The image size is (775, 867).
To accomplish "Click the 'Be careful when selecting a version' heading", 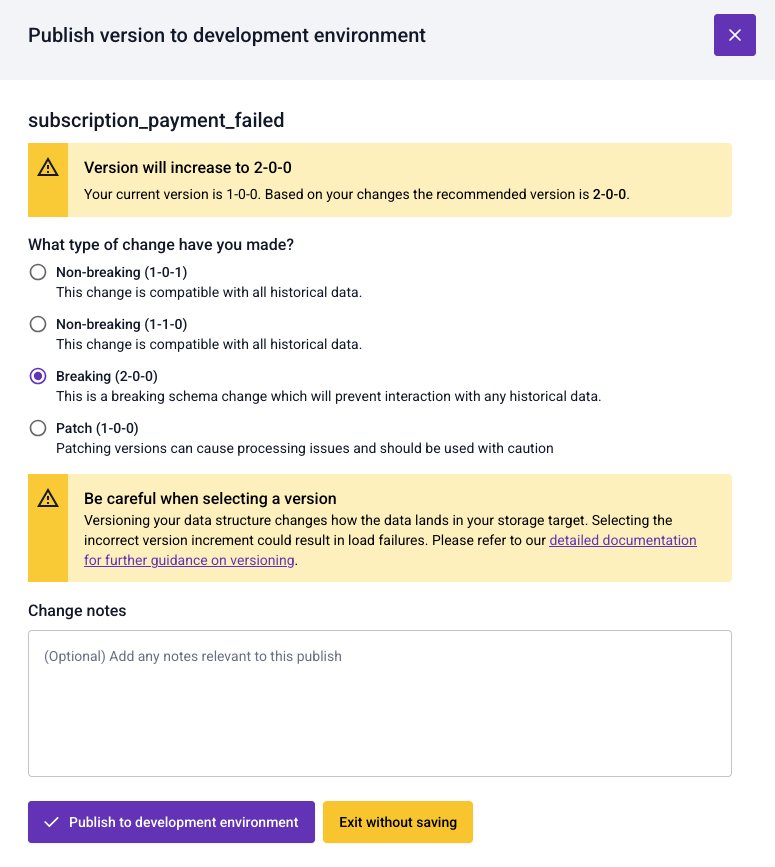I will coord(210,498).
